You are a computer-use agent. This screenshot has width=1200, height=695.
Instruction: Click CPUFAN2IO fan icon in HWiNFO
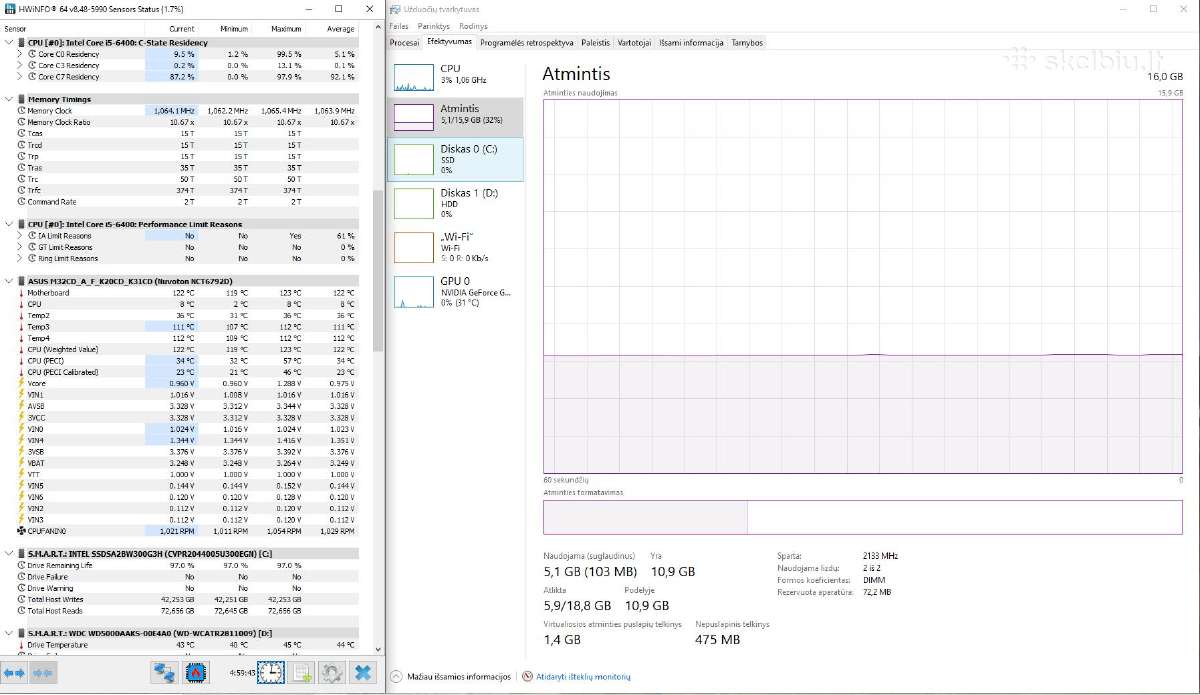click(22, 531)
